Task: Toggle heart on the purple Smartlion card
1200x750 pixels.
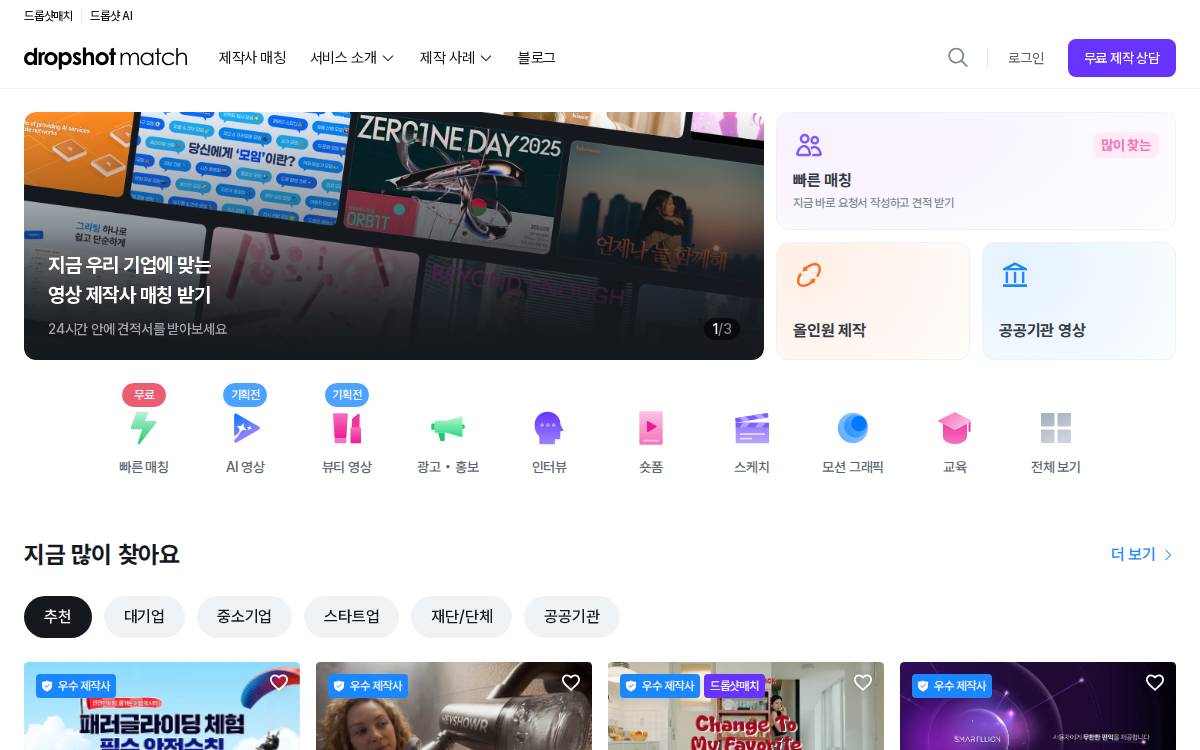Action: [x=1155, y=682]
